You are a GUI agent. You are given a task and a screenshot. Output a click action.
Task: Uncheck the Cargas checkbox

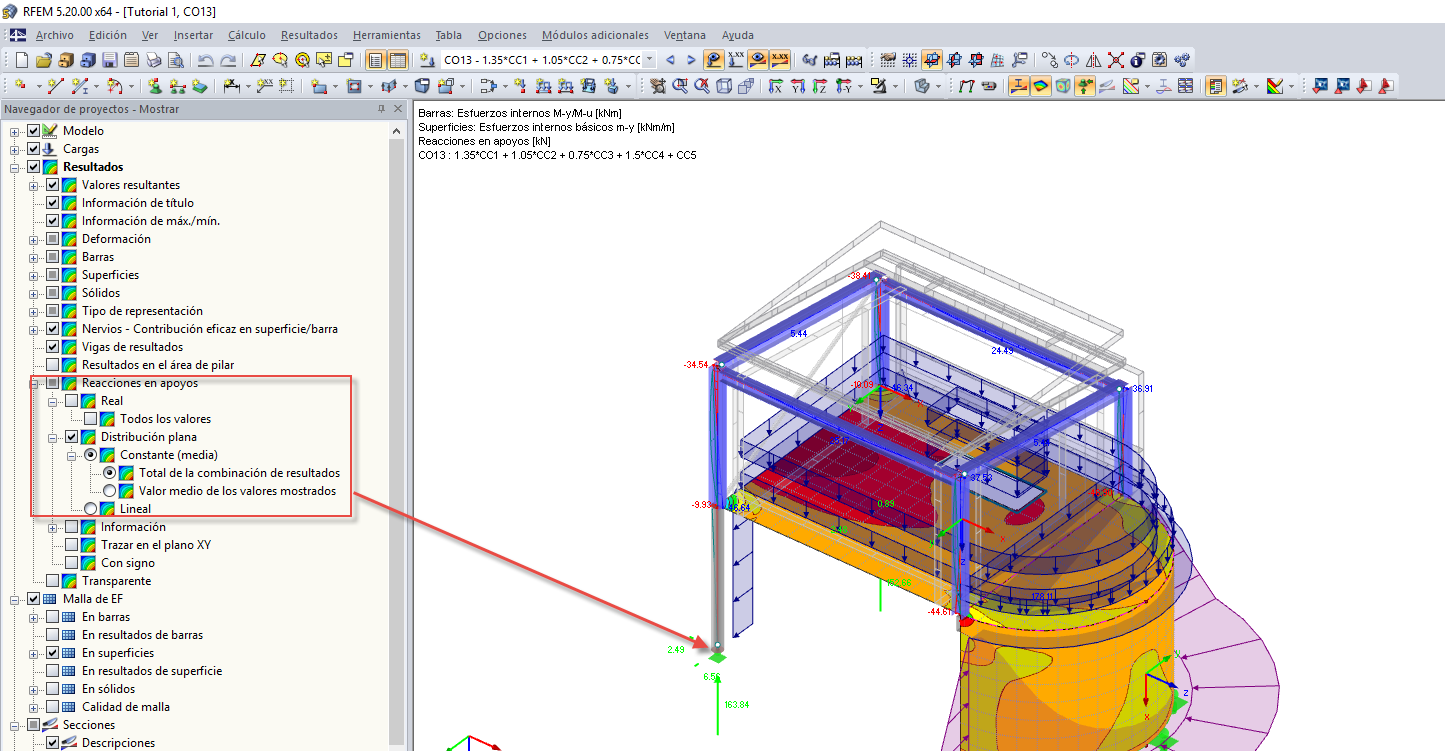34,149
